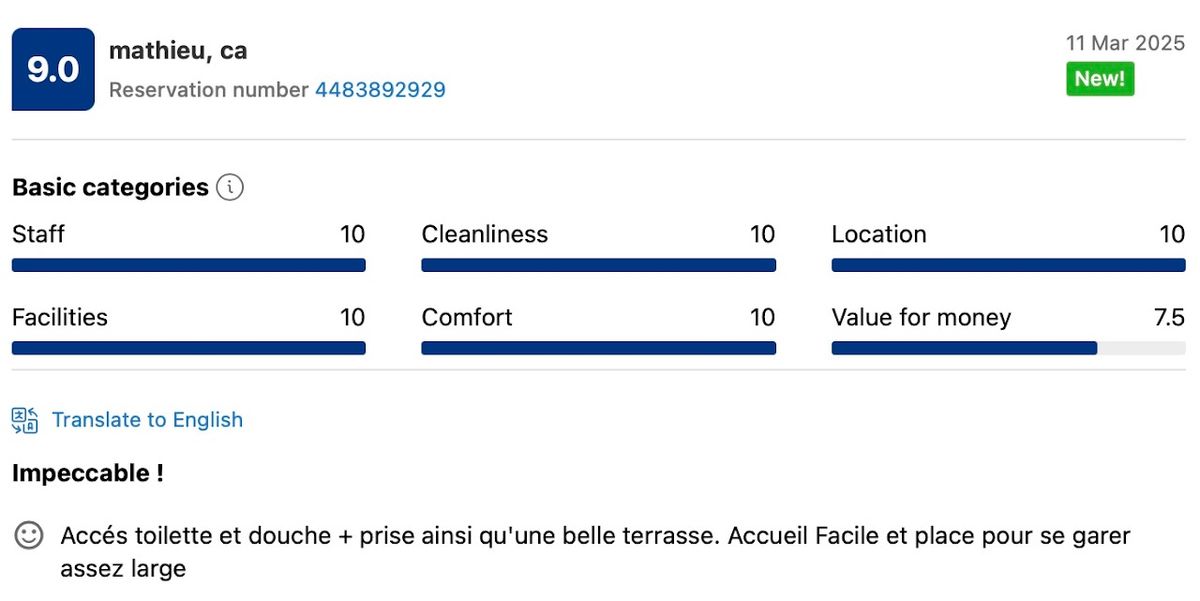Select the review date 11 Mar 2025
1200x601 pixels.
point(1126,43)
